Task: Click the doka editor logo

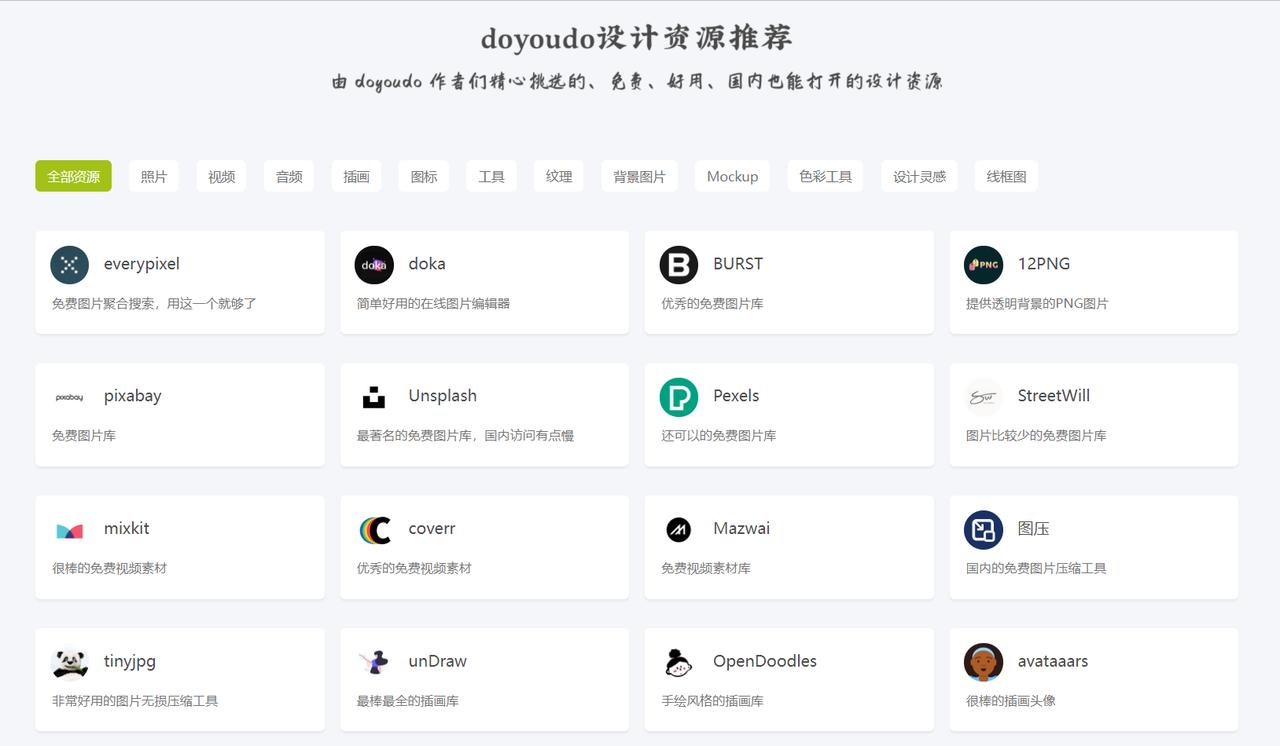Action: (x=374, y=263)
